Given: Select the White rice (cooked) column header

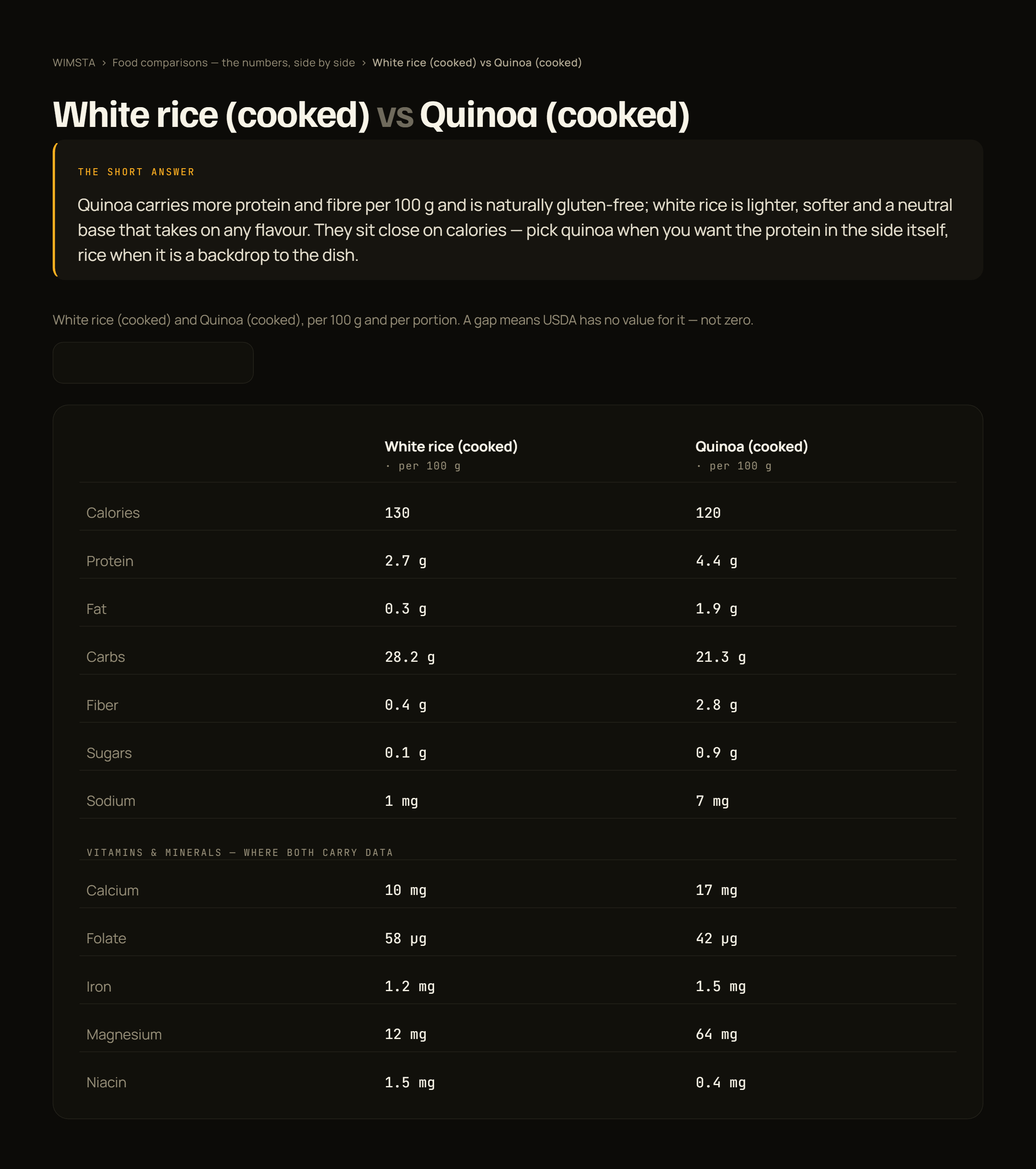Looking at the screenshot, I should 450,446.
